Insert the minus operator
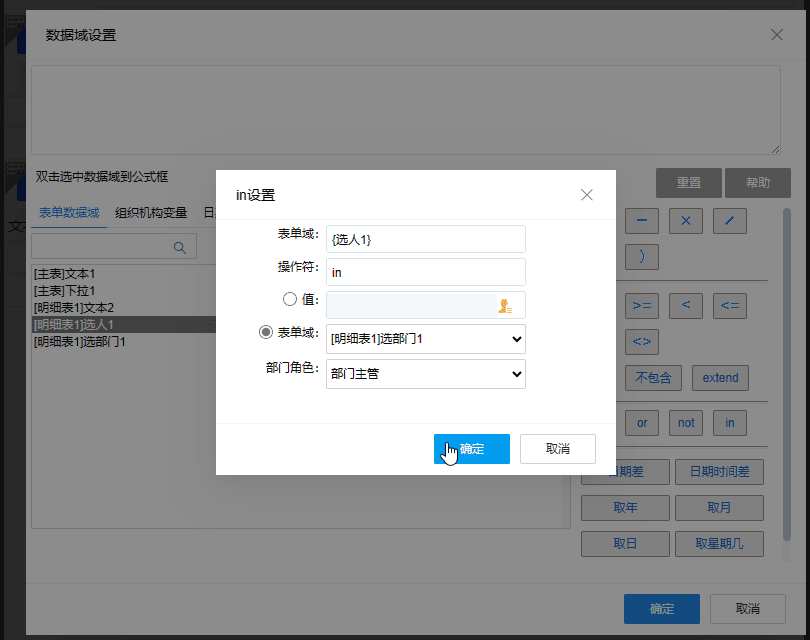 pyautogui.click(x=642, y=221)
